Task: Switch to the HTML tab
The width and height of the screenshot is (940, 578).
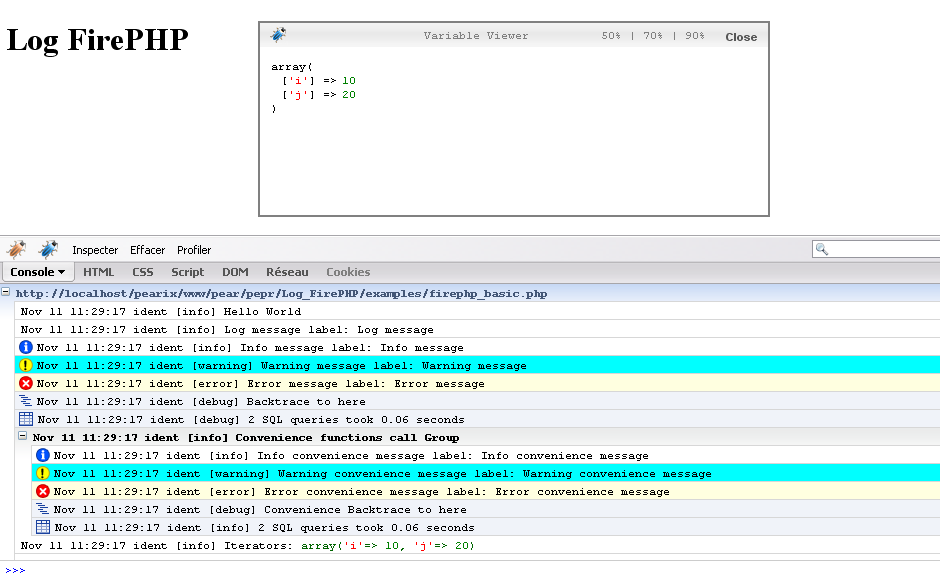Action: tap(98, 272)
